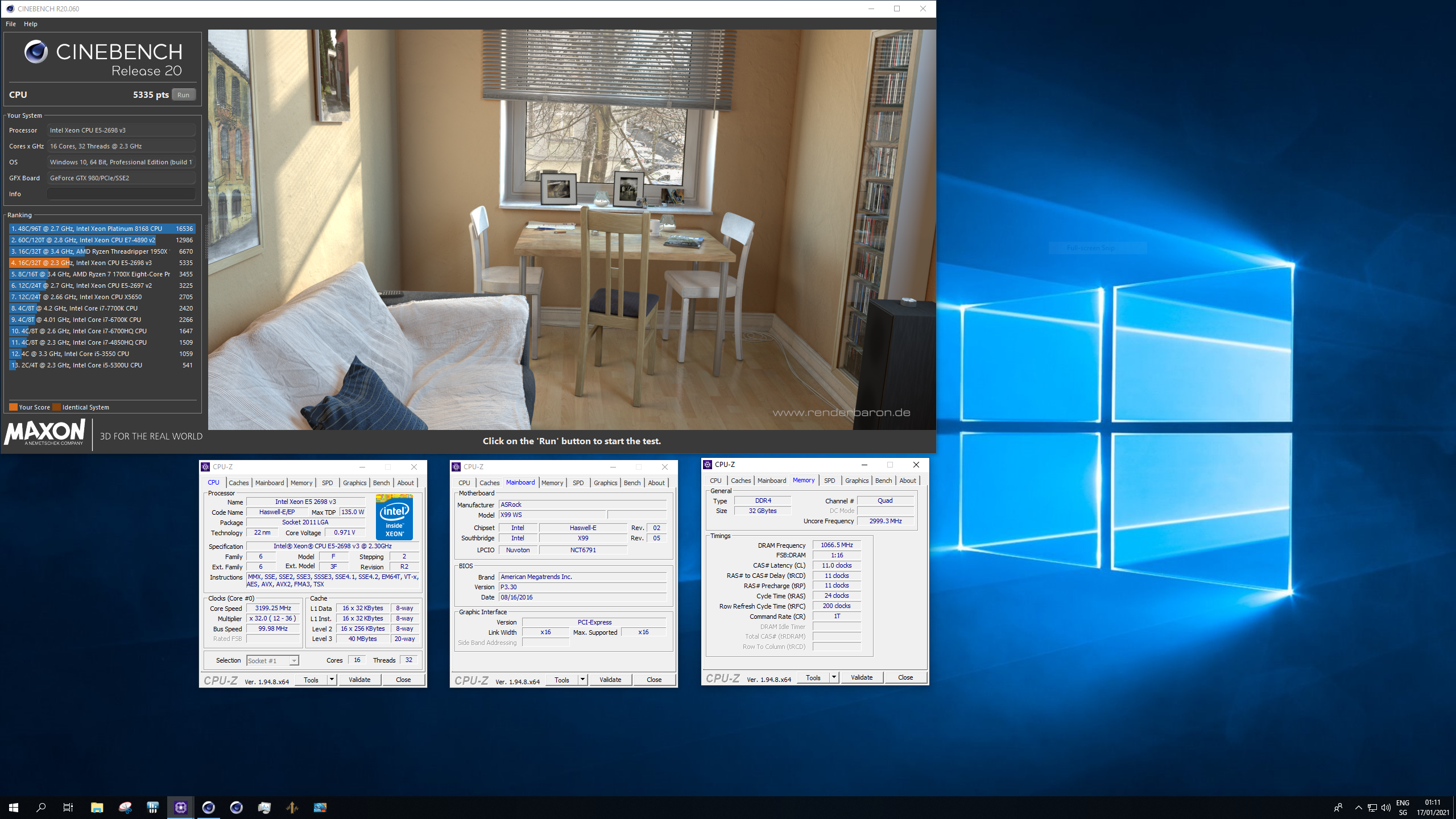The width and height of the screenshot is (1456, 819).
Task: Click title bar icon of right CPU-Z window
Action: click(708, 465)
